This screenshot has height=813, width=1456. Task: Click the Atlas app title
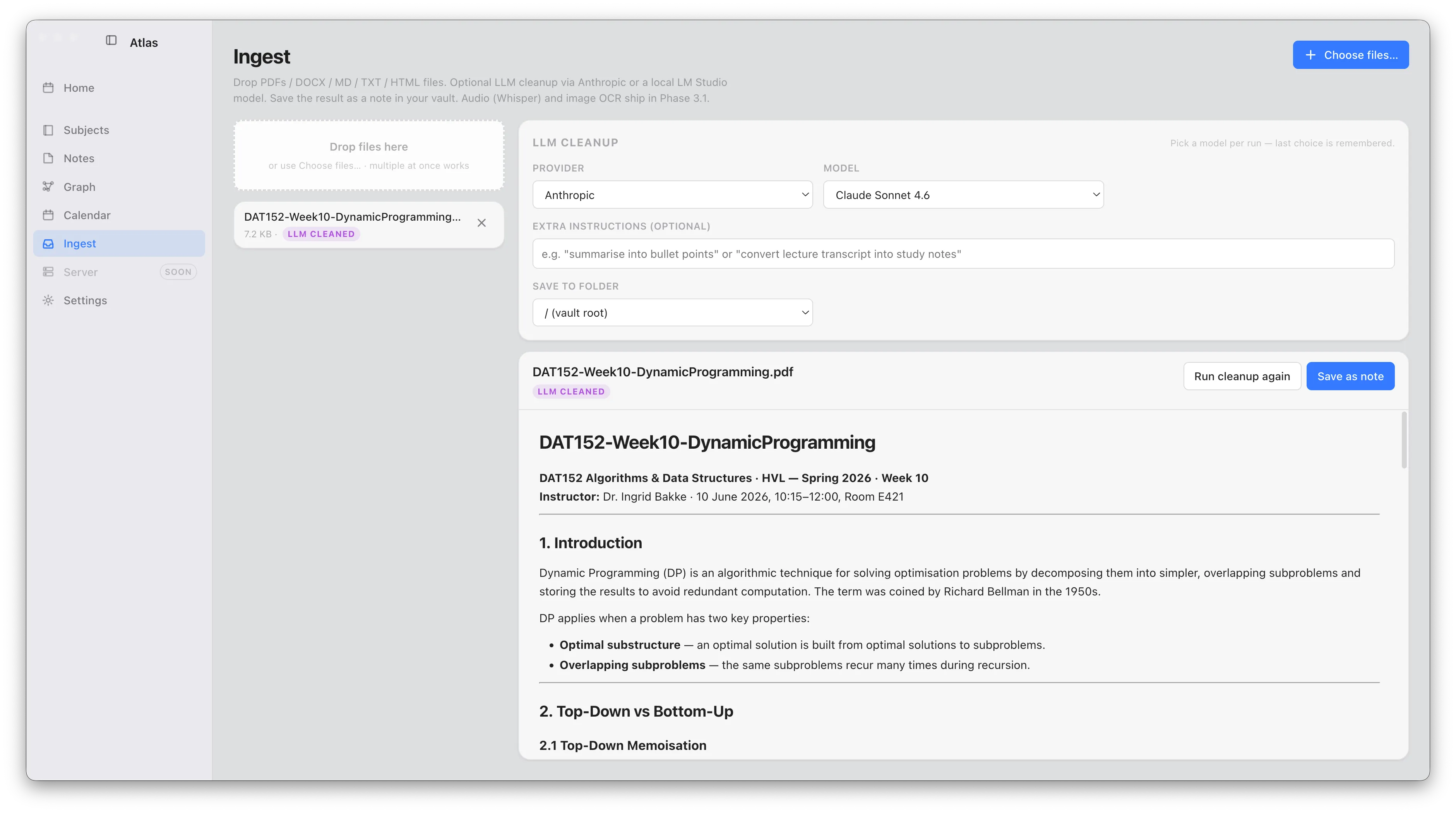(144, 43)
